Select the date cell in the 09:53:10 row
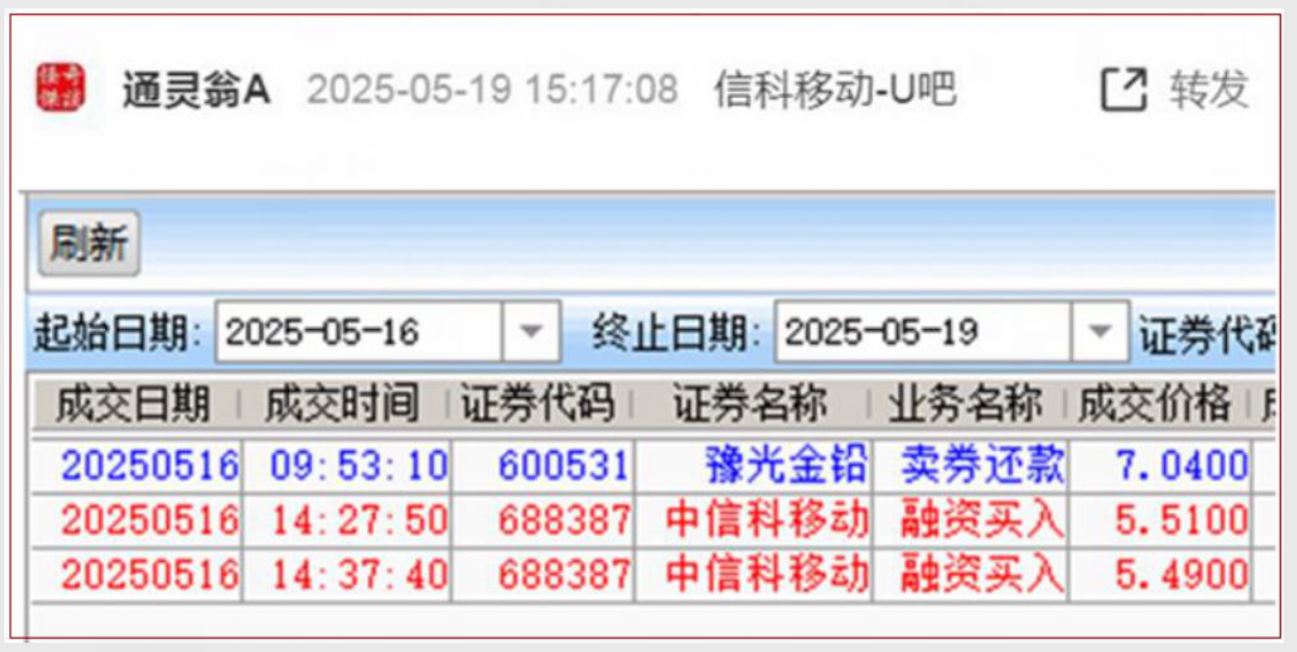 [x=137, y=465]
